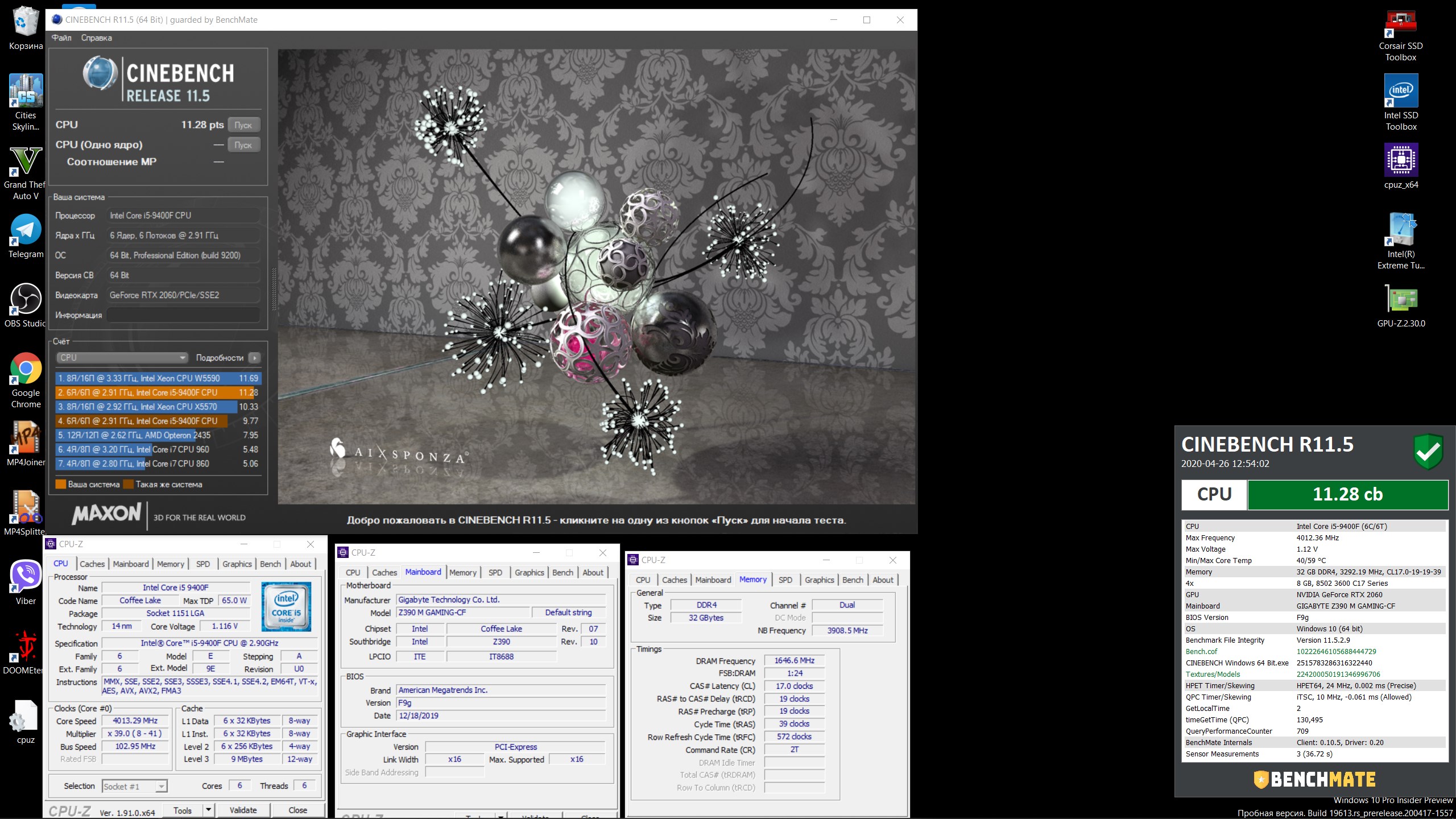Screen dimensions: 1456x819
Task: Select the AMD Opteron 2435 ranking row
Action: pos(158,435)
